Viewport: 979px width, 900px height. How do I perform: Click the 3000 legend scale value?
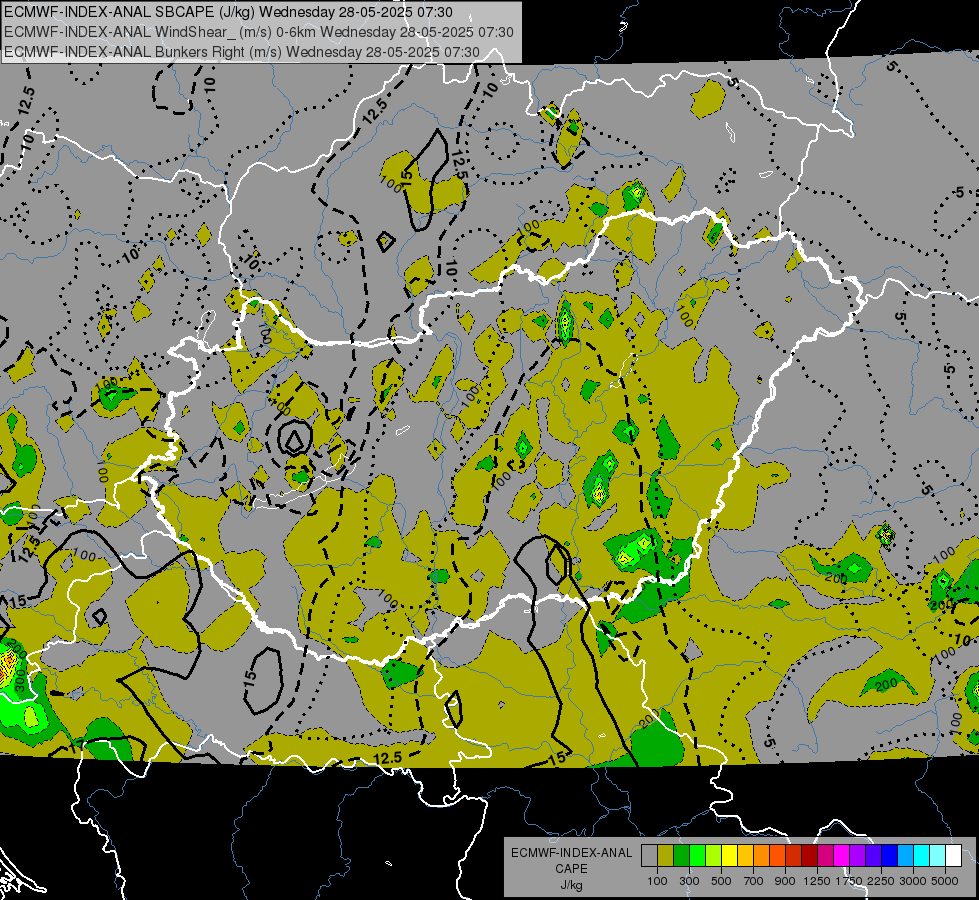(913, 881)
